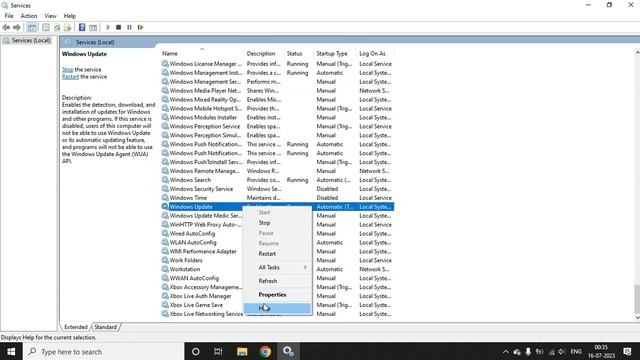
Task: Select the WLAN AutoConfig service
Action: point(193,242)
